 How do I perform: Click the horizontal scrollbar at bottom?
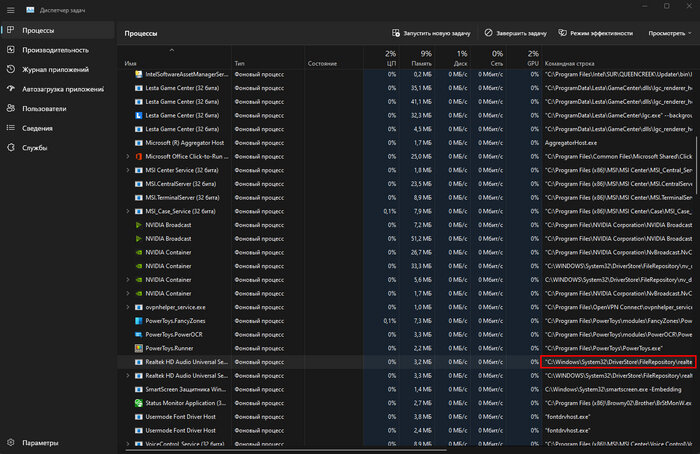click(x=286, y=450)
